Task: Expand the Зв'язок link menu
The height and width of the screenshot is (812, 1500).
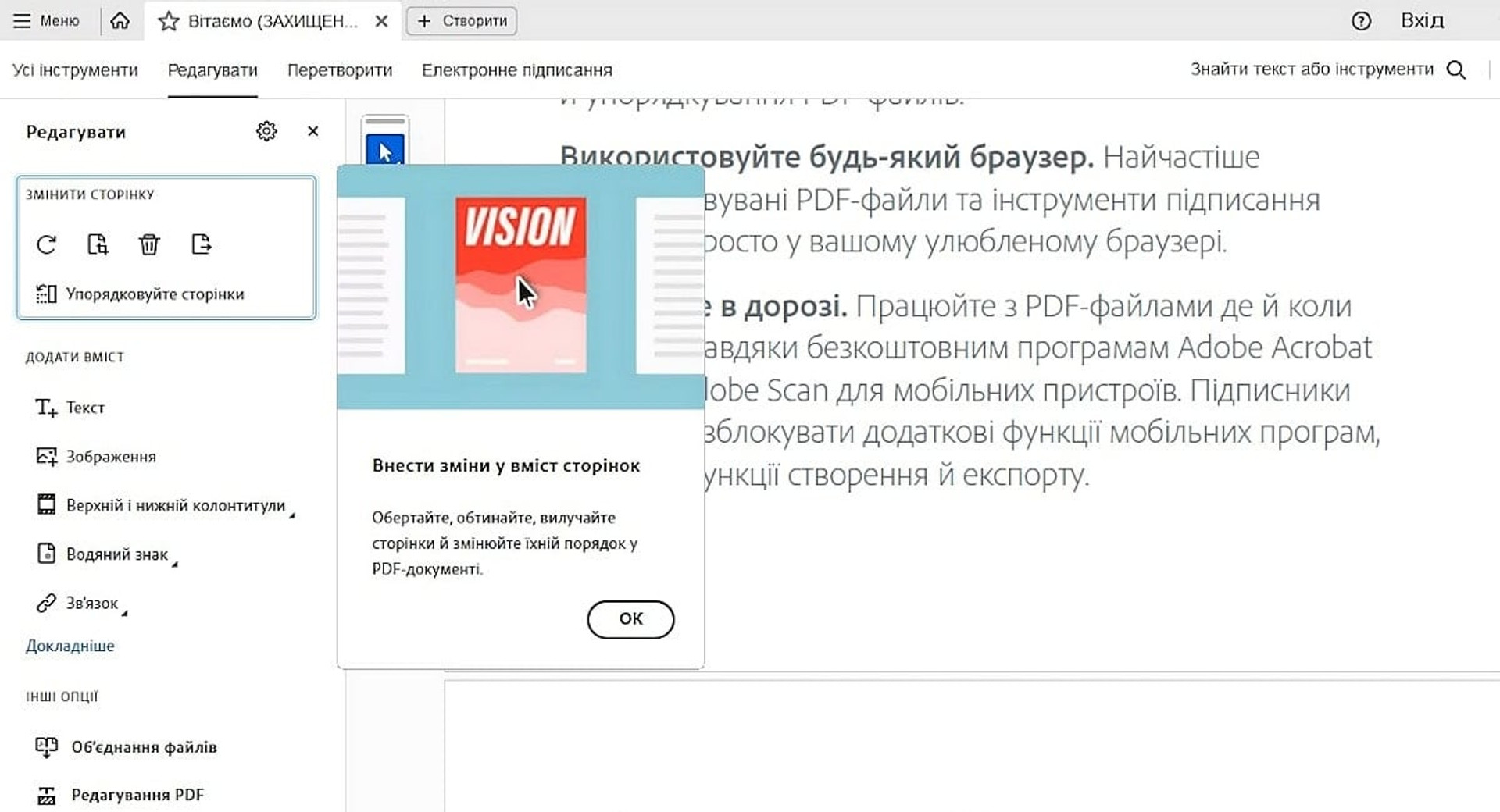Action: [81, 604]
